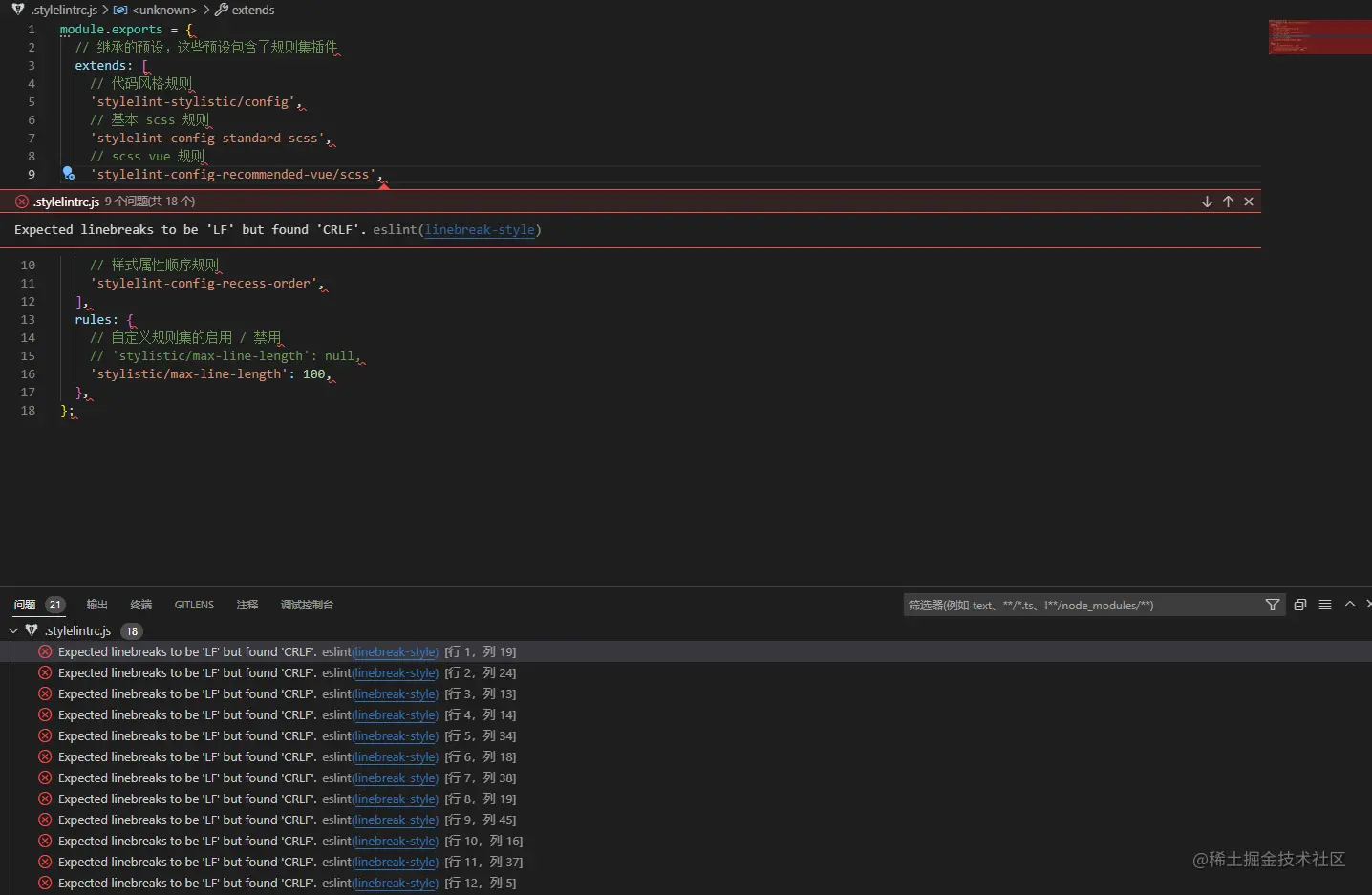Click the 21 badge on 问题 tab
Viewport: 1372px width, 895px height.
coord(55,605)
